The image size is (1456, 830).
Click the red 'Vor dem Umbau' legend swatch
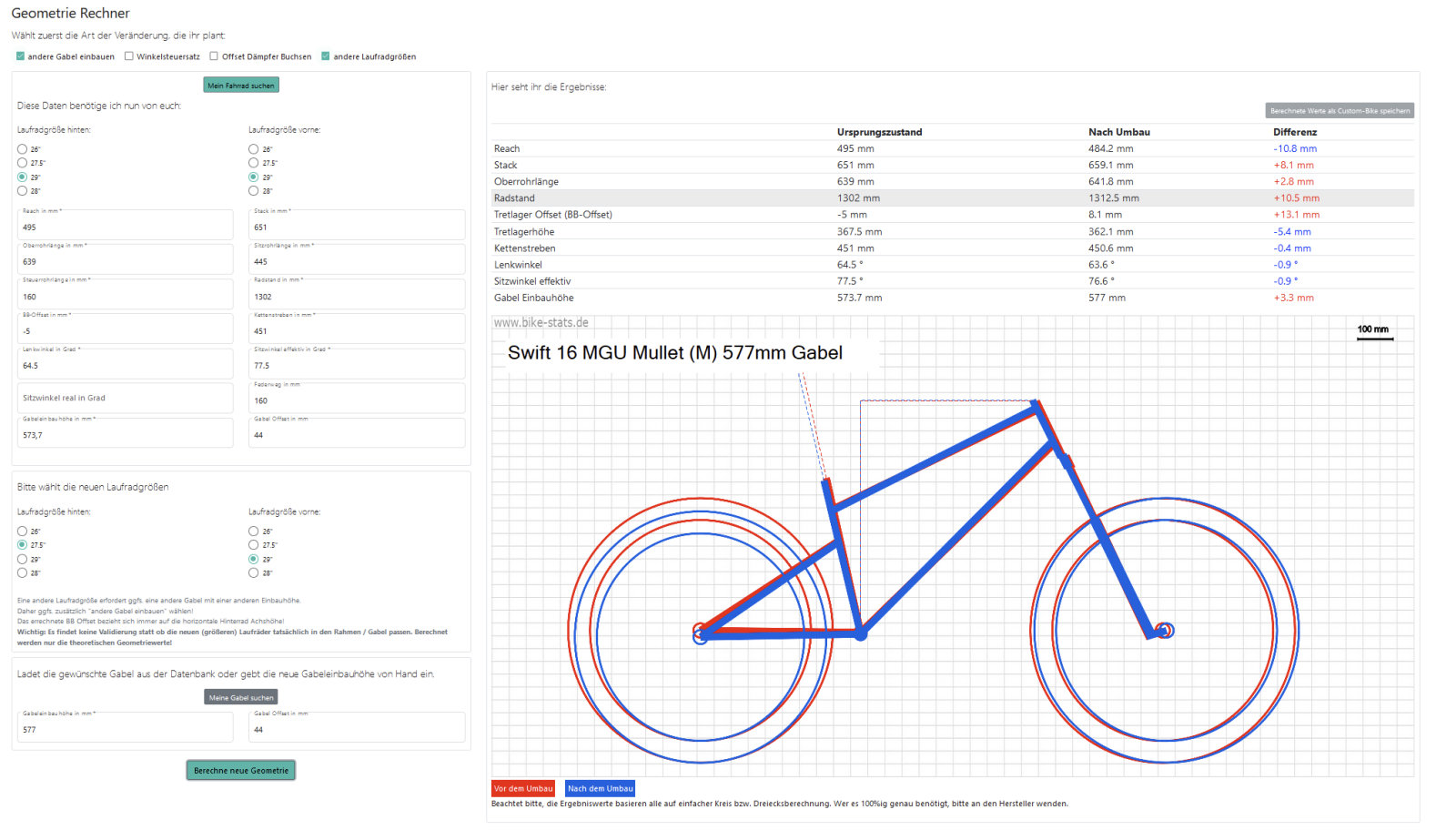coord(523,788)
